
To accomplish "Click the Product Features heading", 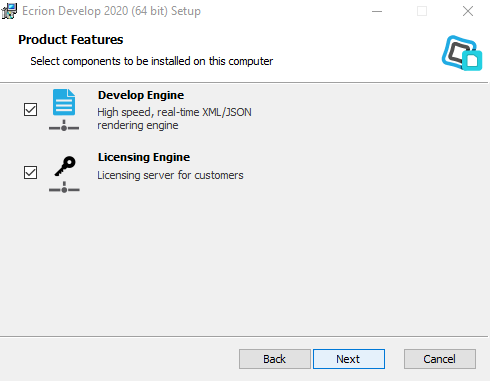I will pyautogui.click(x=71, y=40).
